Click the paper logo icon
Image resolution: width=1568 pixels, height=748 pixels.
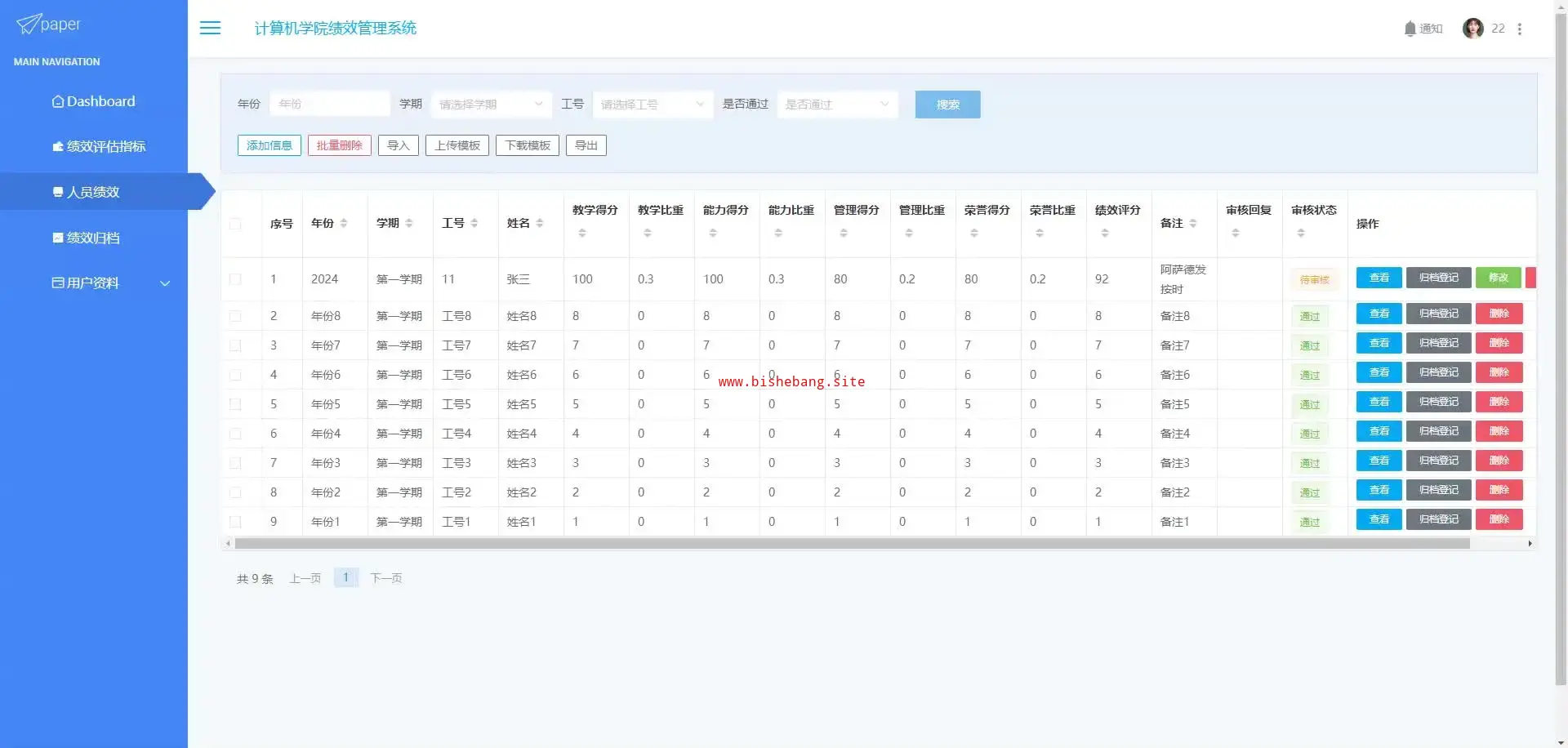pos(28,24)
